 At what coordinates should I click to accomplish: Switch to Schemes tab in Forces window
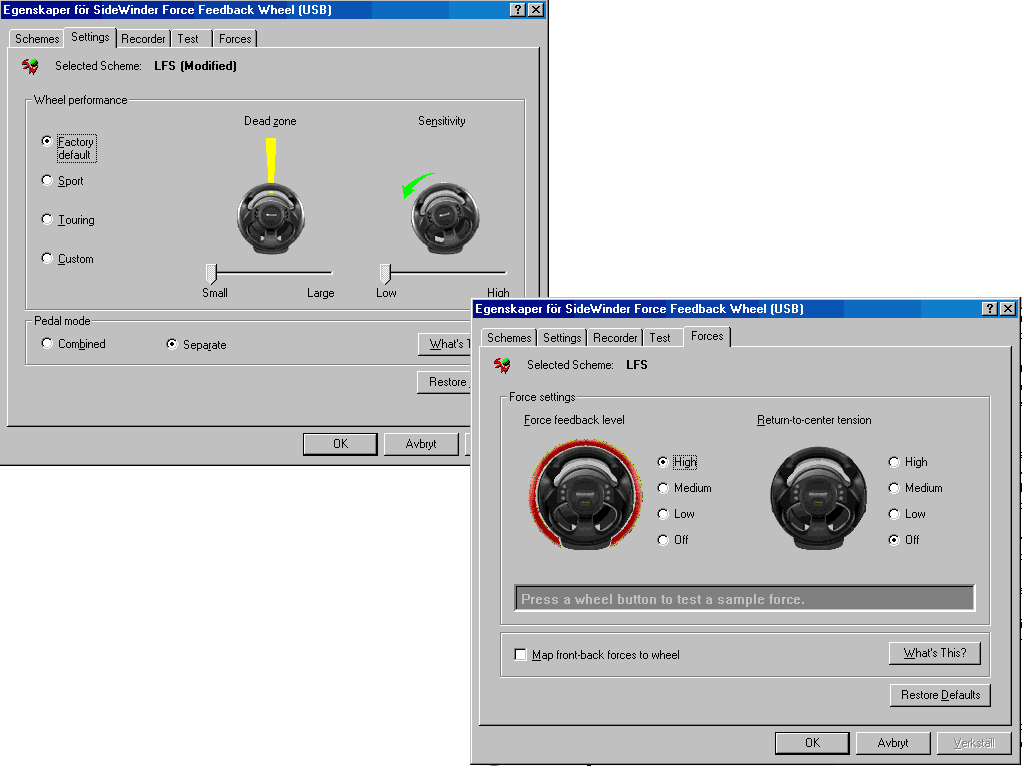(509, 338)
